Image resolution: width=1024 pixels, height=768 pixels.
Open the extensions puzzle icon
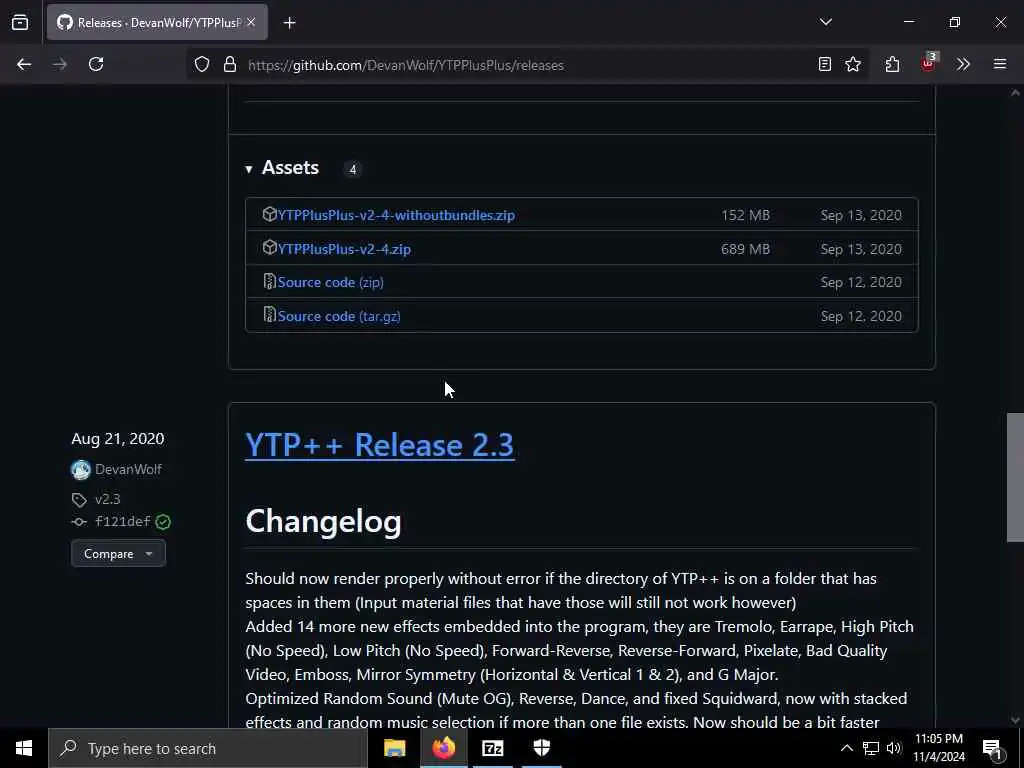(892, 64)
